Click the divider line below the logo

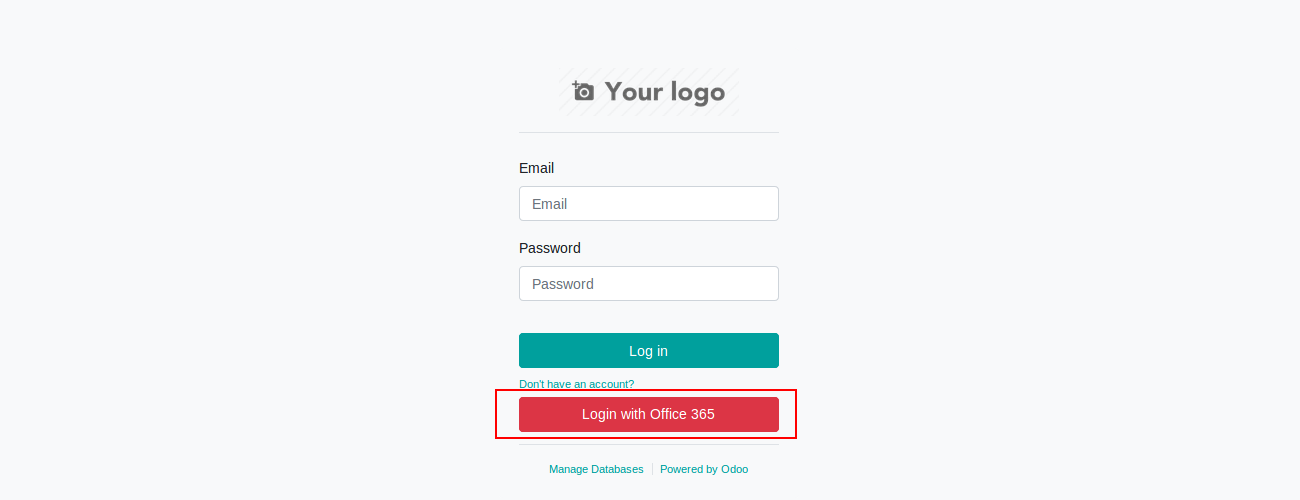[648, 132]
